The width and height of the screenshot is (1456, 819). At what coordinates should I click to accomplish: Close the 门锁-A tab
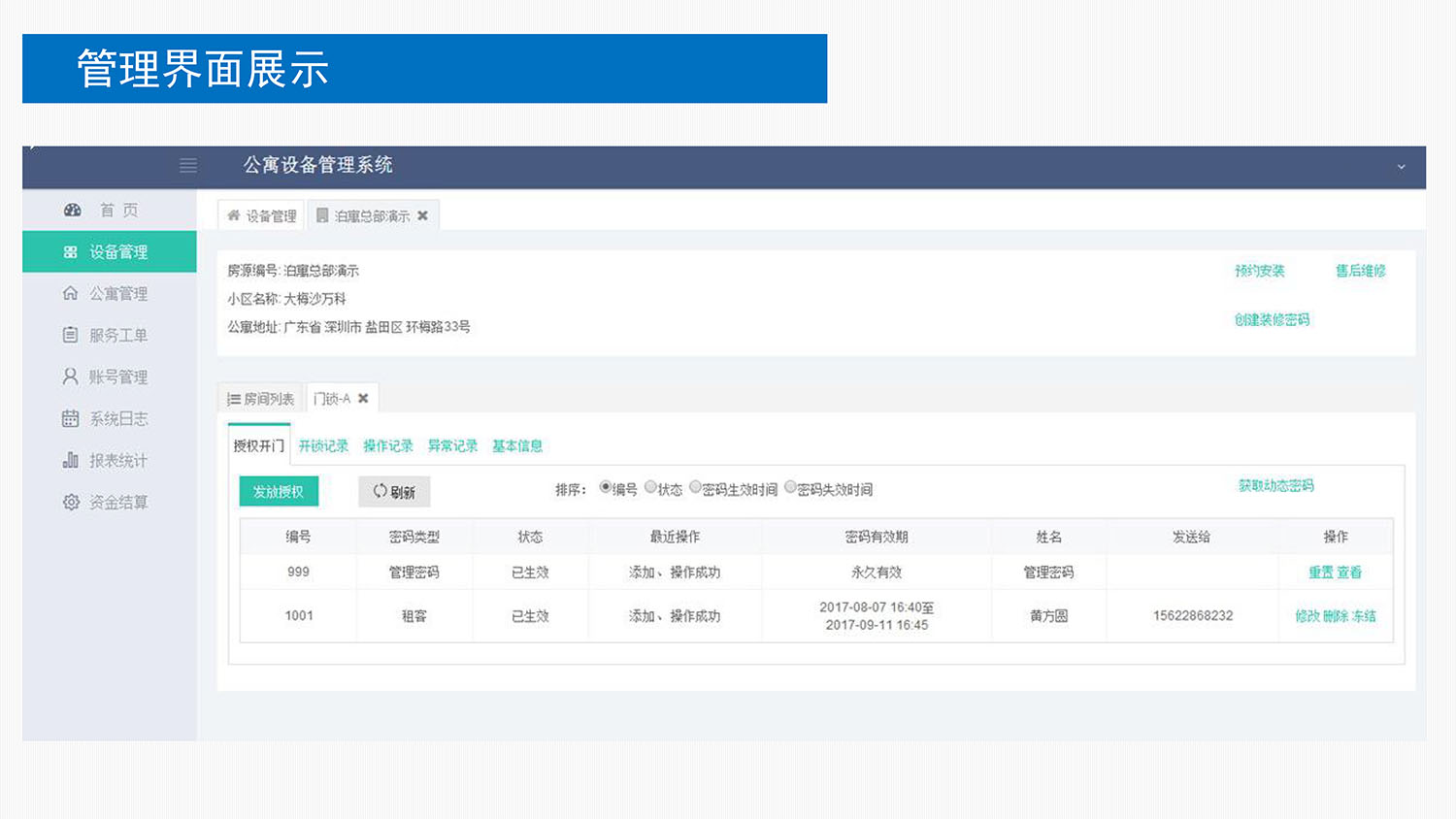click(362, 397)
